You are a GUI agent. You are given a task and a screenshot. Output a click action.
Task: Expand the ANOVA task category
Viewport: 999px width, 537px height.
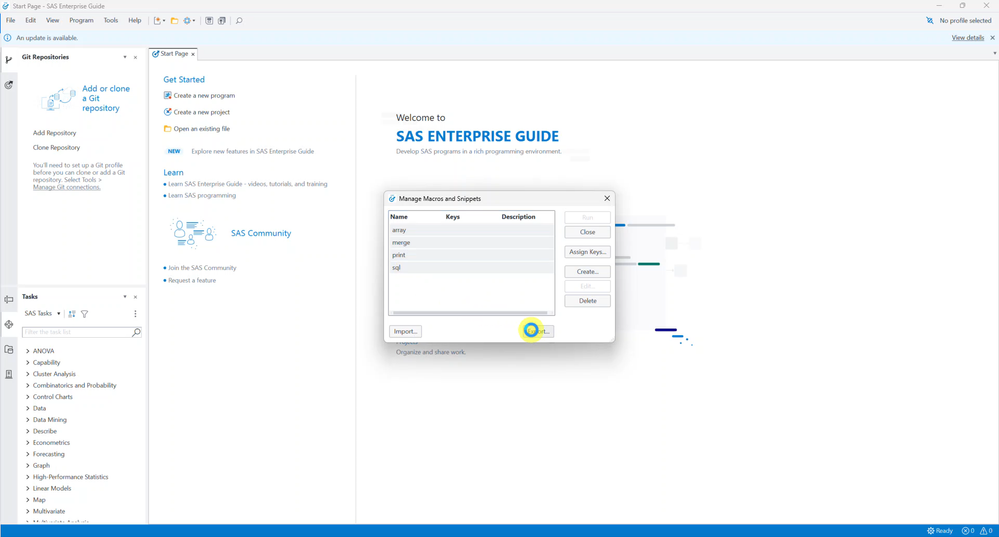point(27,351)
